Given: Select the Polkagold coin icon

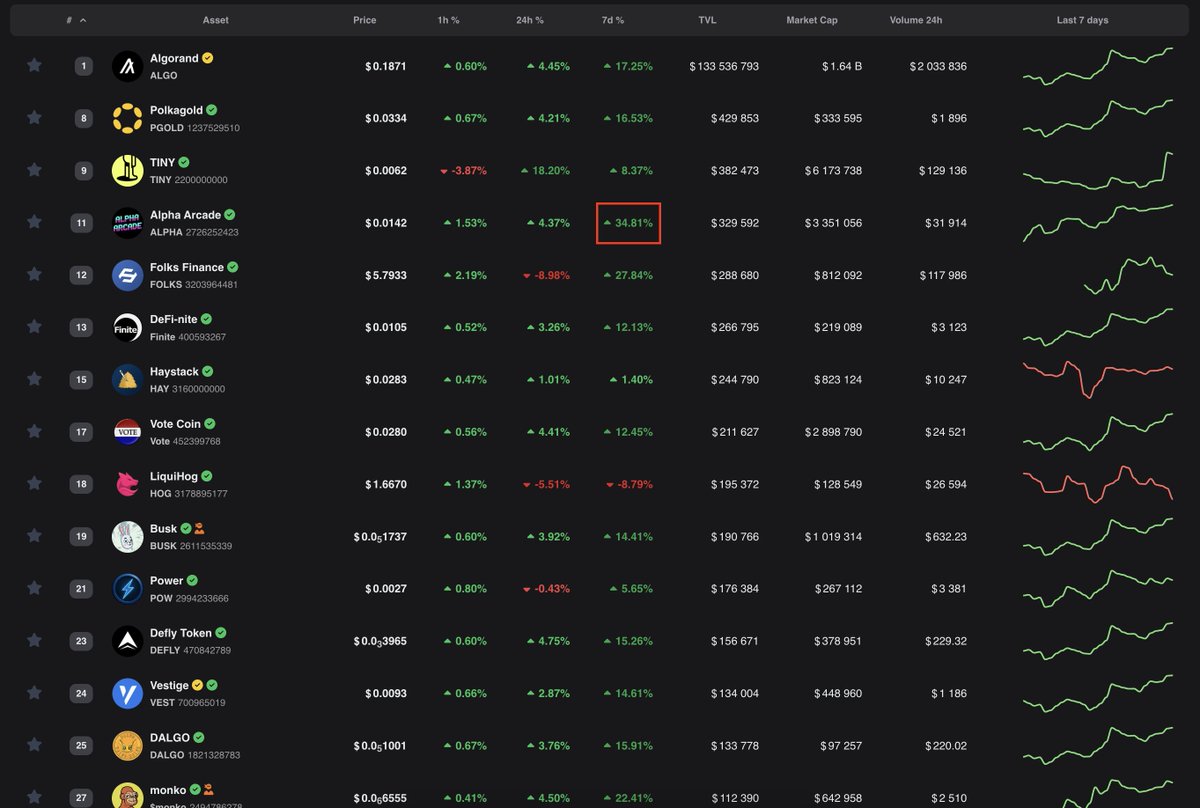Looking at the screenshot, I should click(127, 118).
